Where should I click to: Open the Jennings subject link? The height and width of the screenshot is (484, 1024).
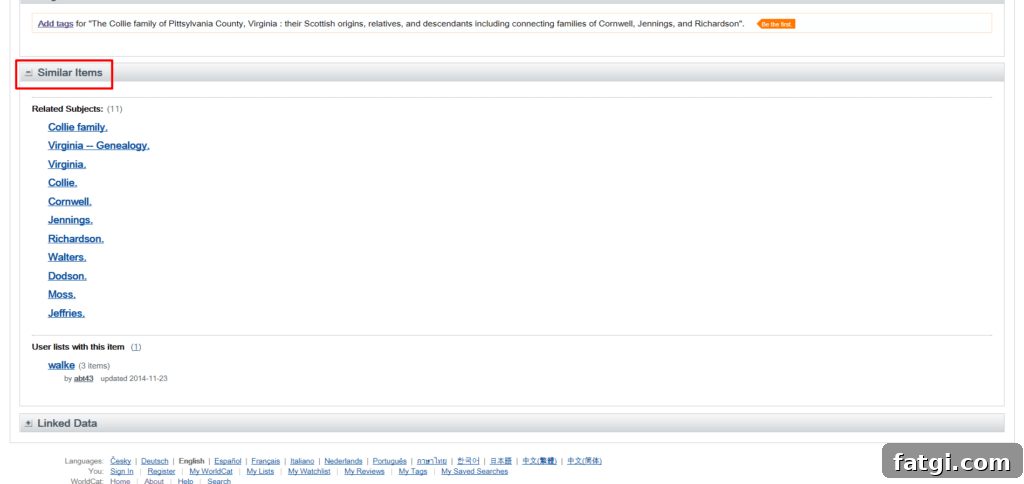[x=70, y=220]
